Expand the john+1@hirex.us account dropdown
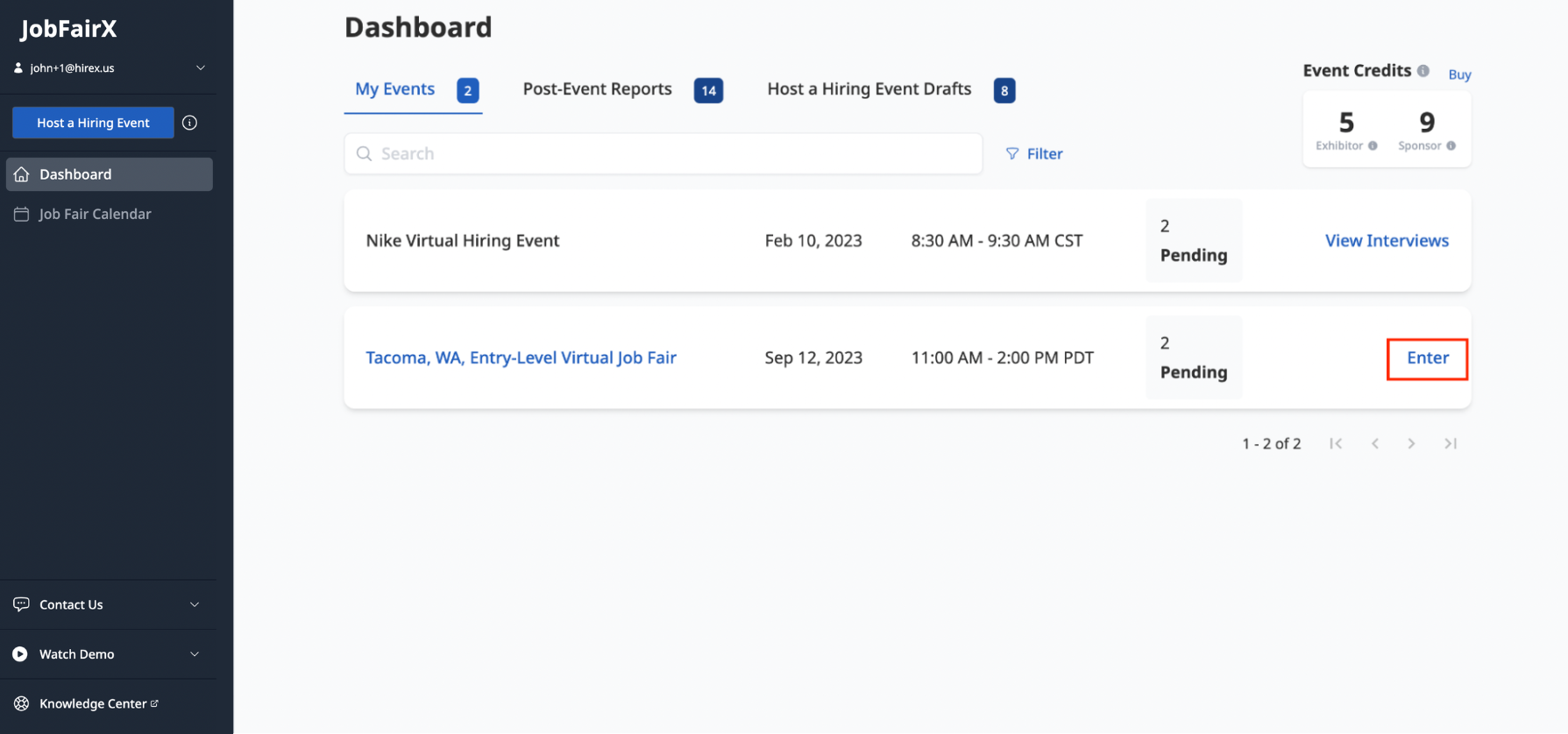 point(200,67)
